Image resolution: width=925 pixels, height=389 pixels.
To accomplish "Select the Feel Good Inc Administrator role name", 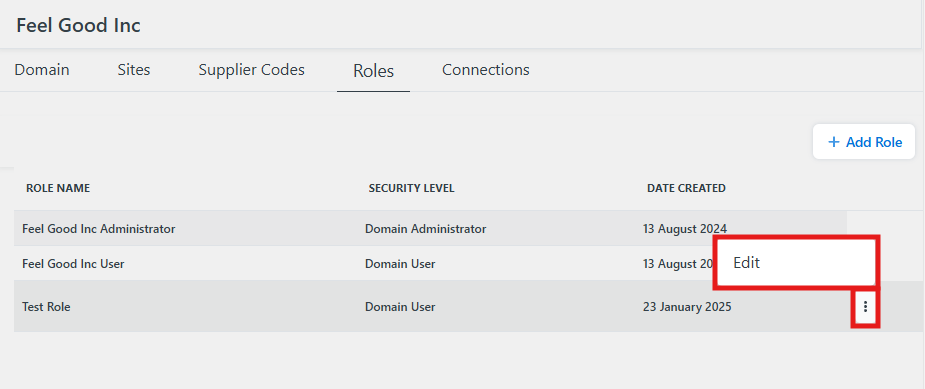I will tap(99, 228).
